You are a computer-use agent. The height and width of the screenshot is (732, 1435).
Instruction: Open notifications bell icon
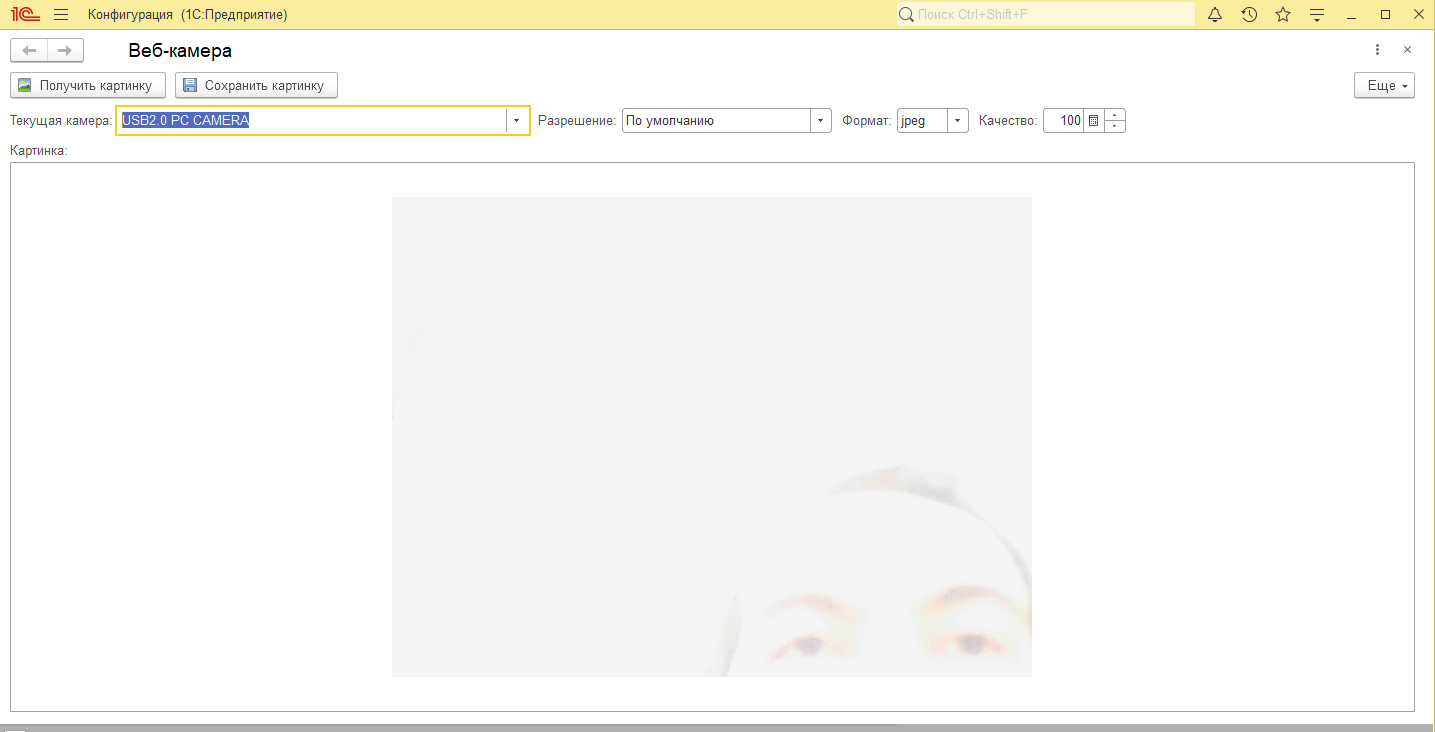click(1215, 14)
